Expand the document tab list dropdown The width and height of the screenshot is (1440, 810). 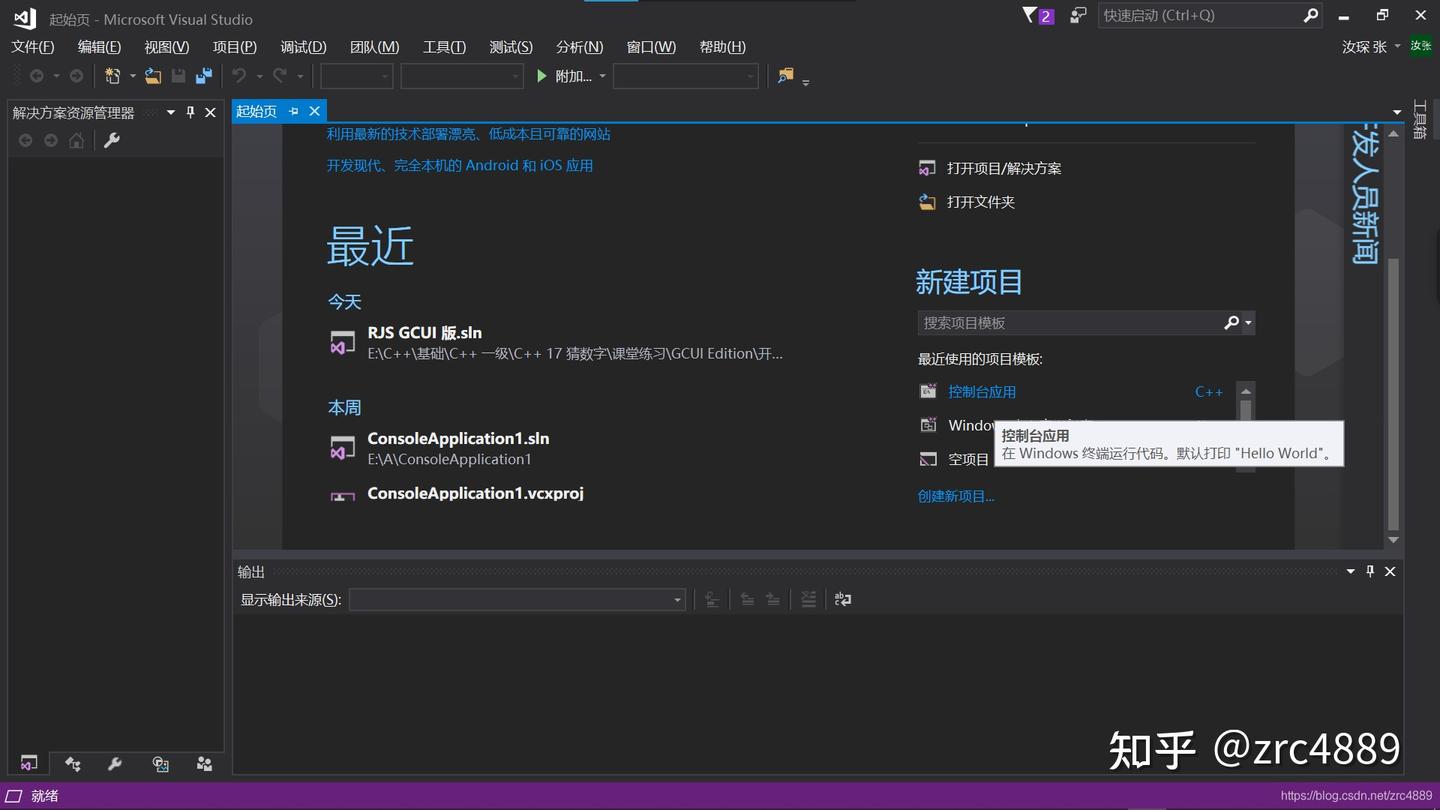[1397, 112]
